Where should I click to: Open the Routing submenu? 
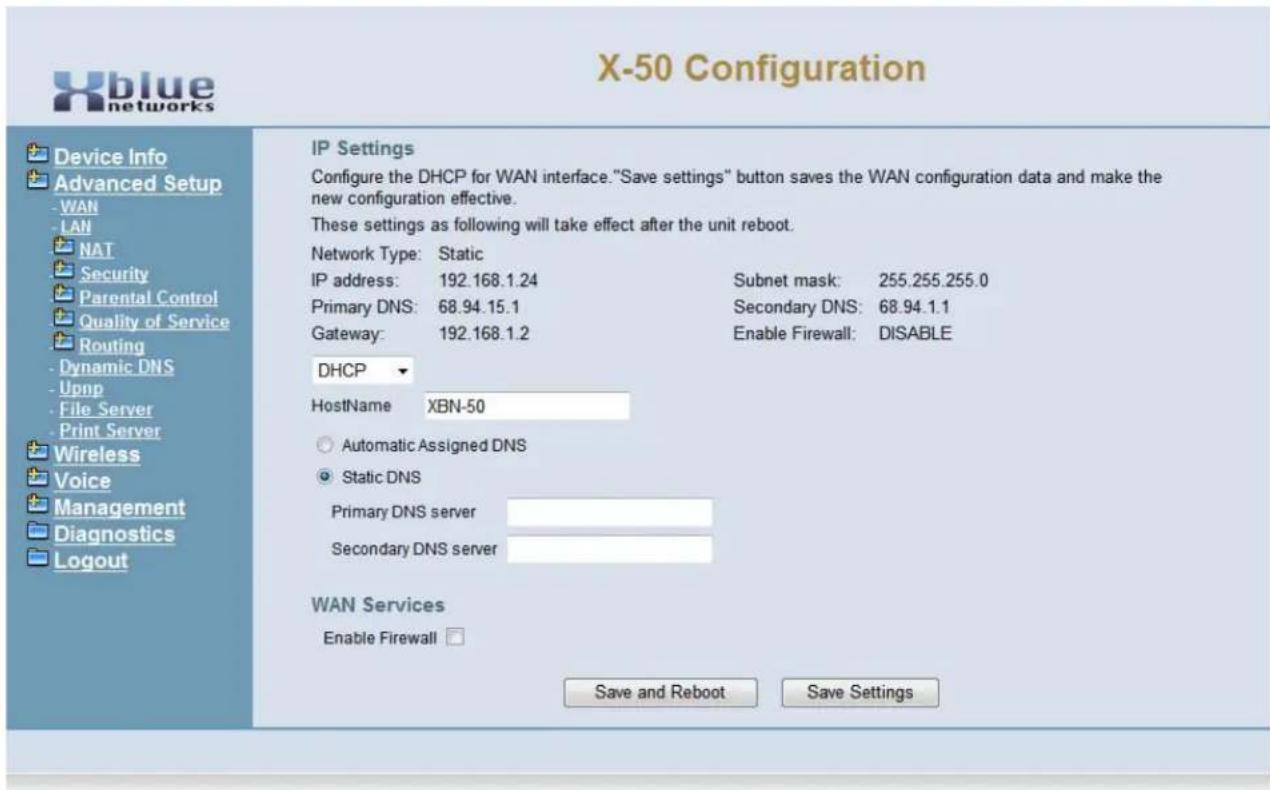pos(112,347)
